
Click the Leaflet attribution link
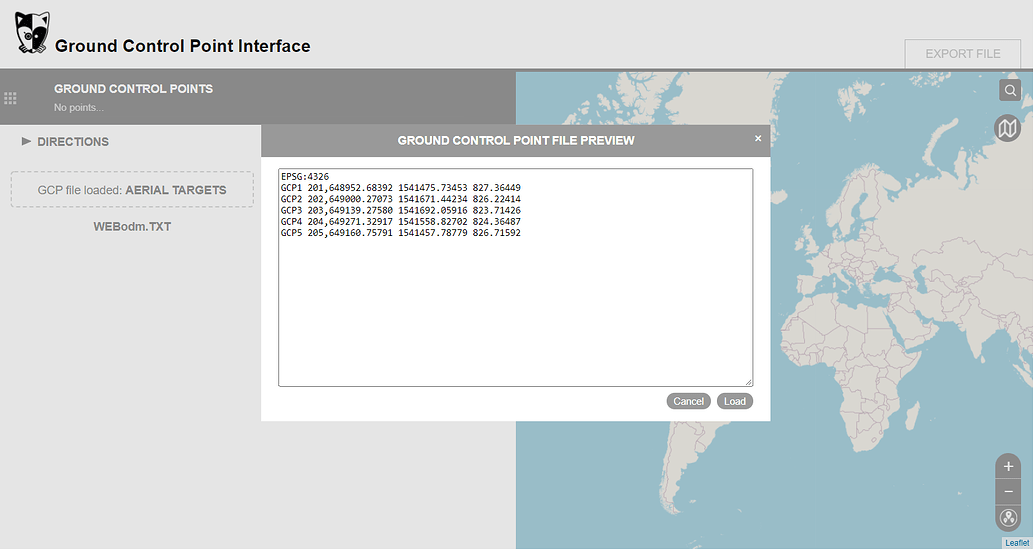point(1016,543)
